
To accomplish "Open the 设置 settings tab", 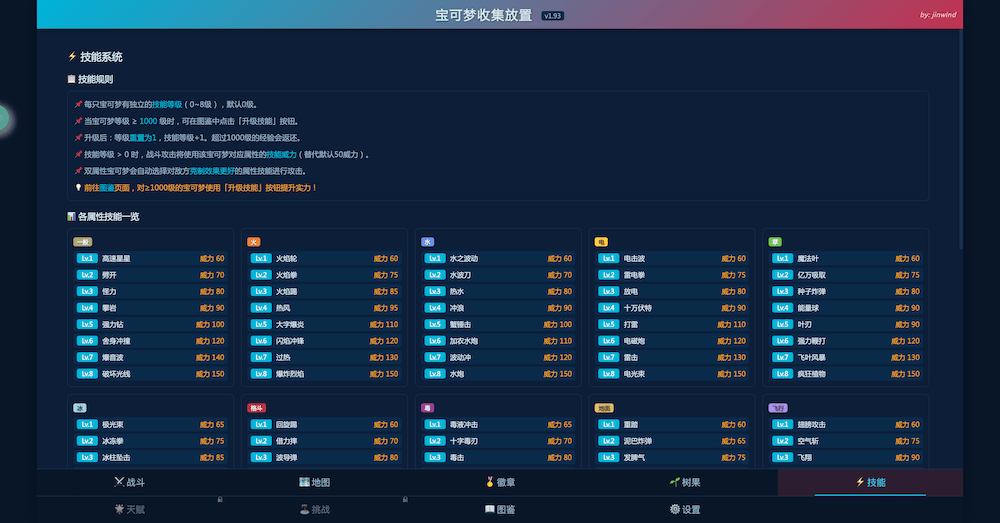I will pos(685,509).
